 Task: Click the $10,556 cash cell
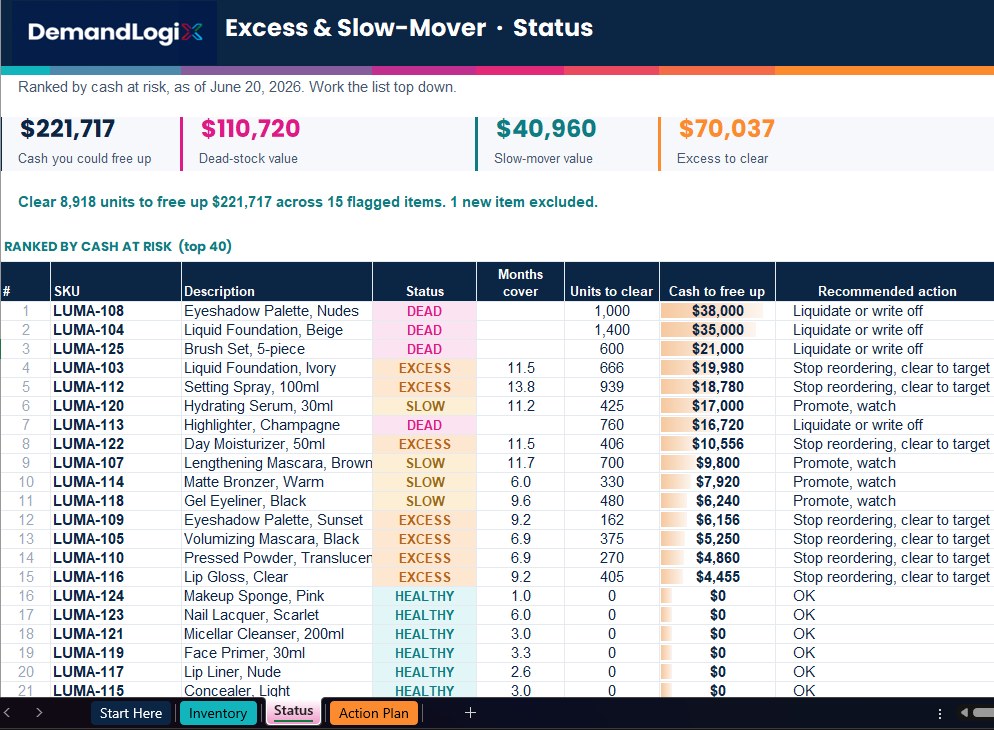coord(717,444)
